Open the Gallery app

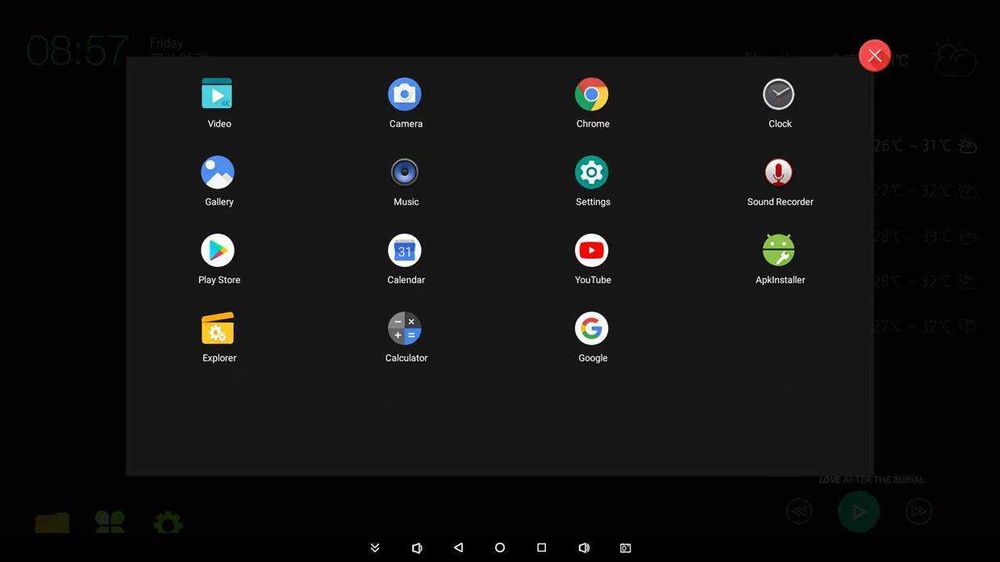pos(217,172)
